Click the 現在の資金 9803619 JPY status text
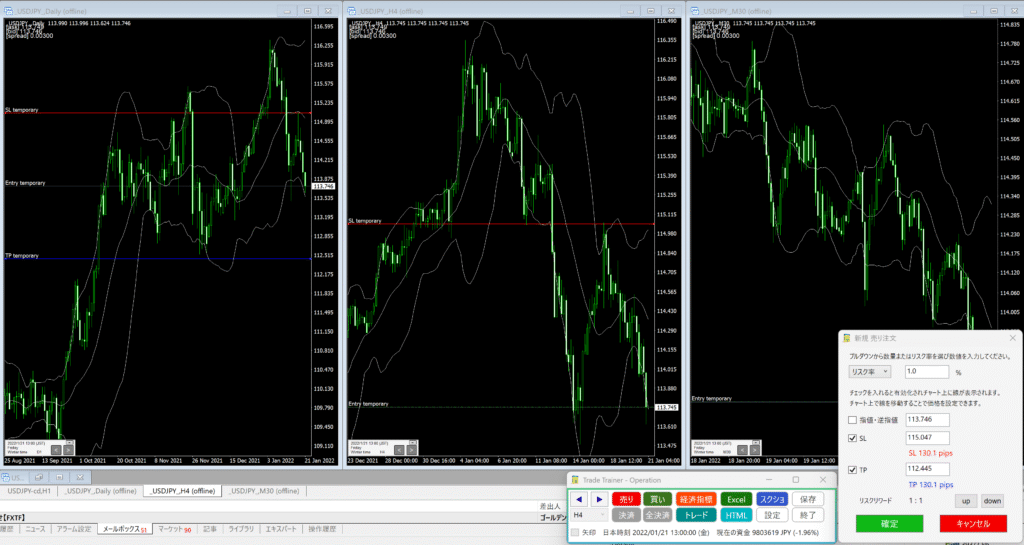Screen dimensions: 1024x545 (767, 533)
